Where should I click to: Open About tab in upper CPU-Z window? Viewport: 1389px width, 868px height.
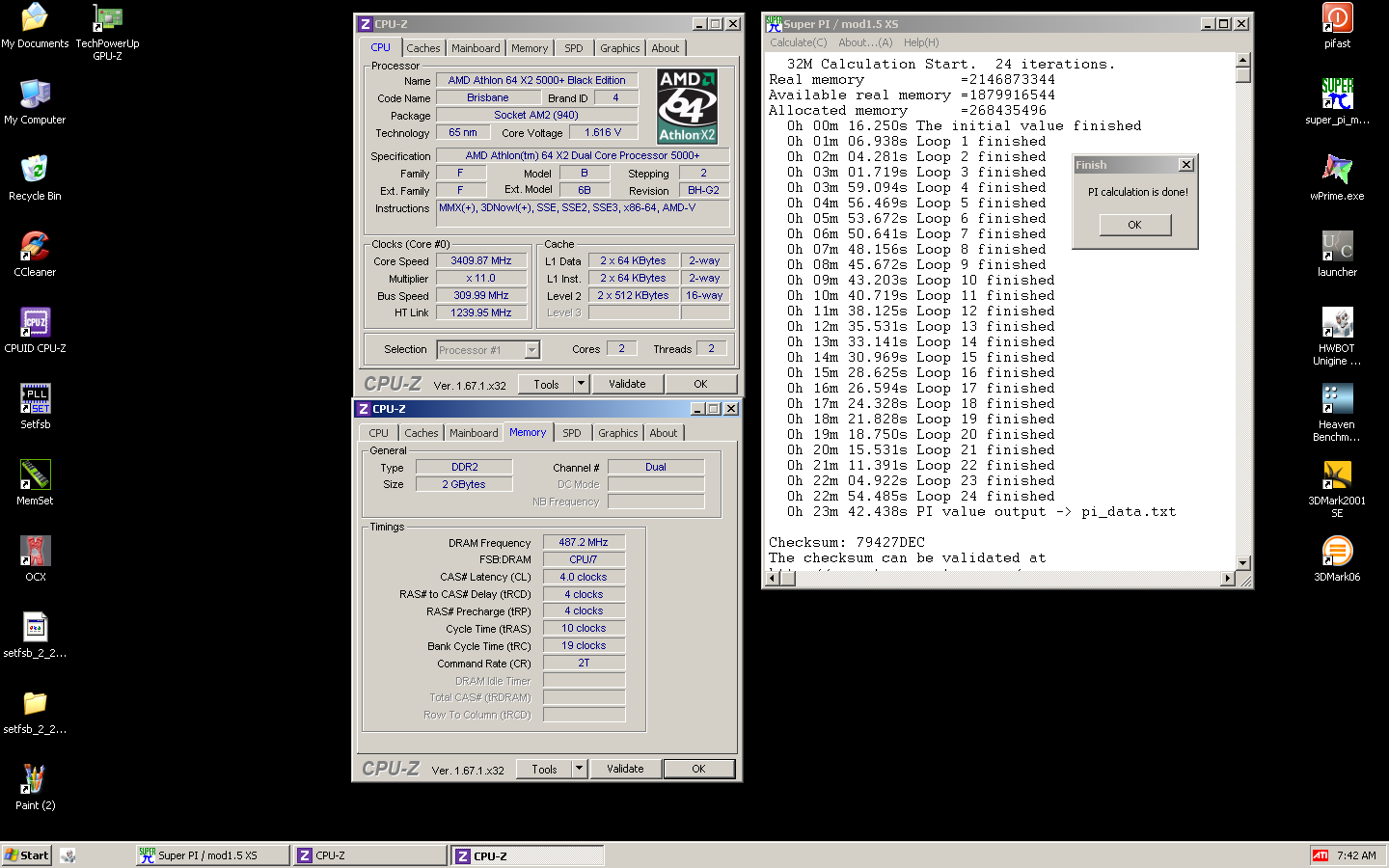coord(665,48)
